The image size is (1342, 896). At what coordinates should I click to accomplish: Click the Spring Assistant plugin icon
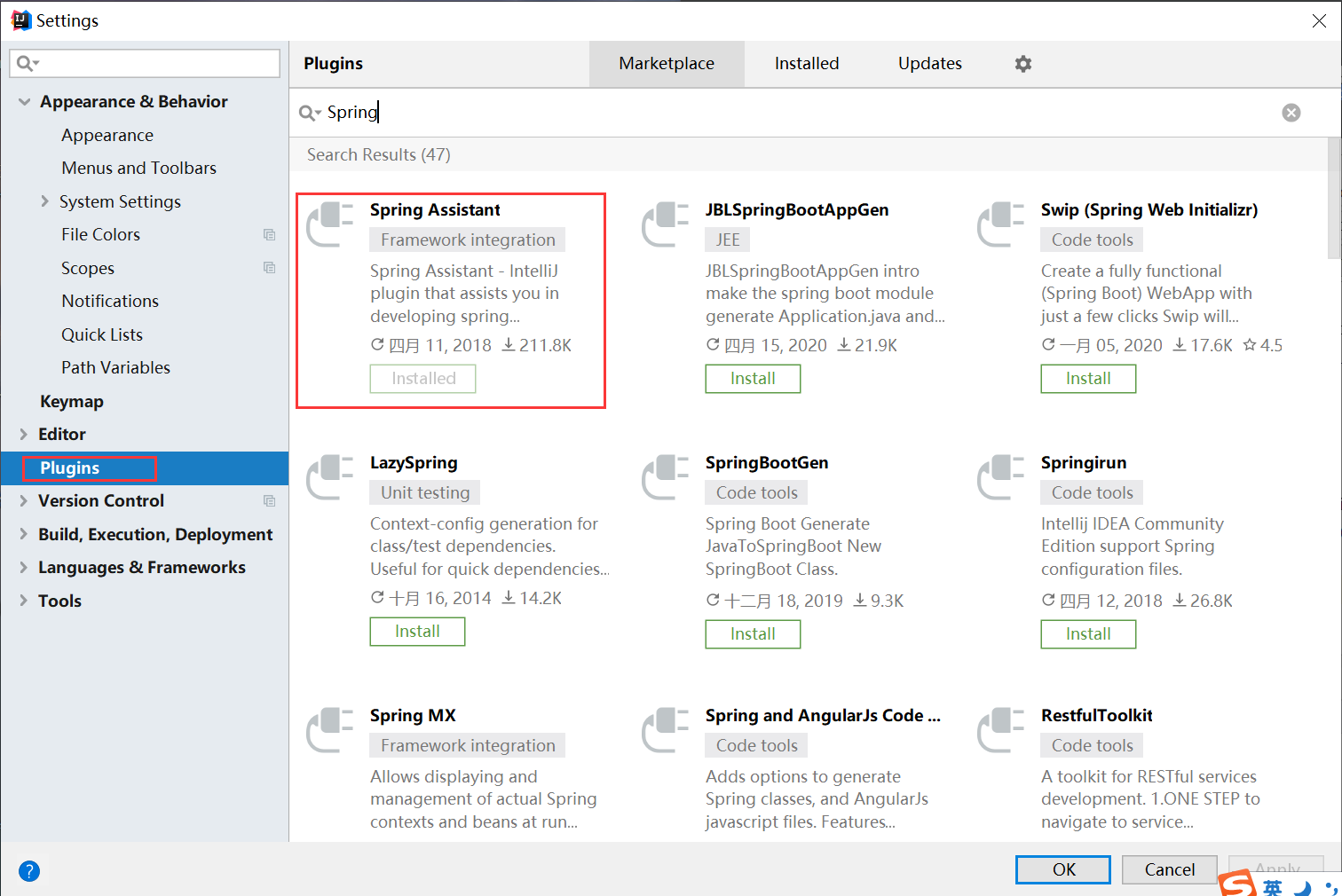point(330,224)
